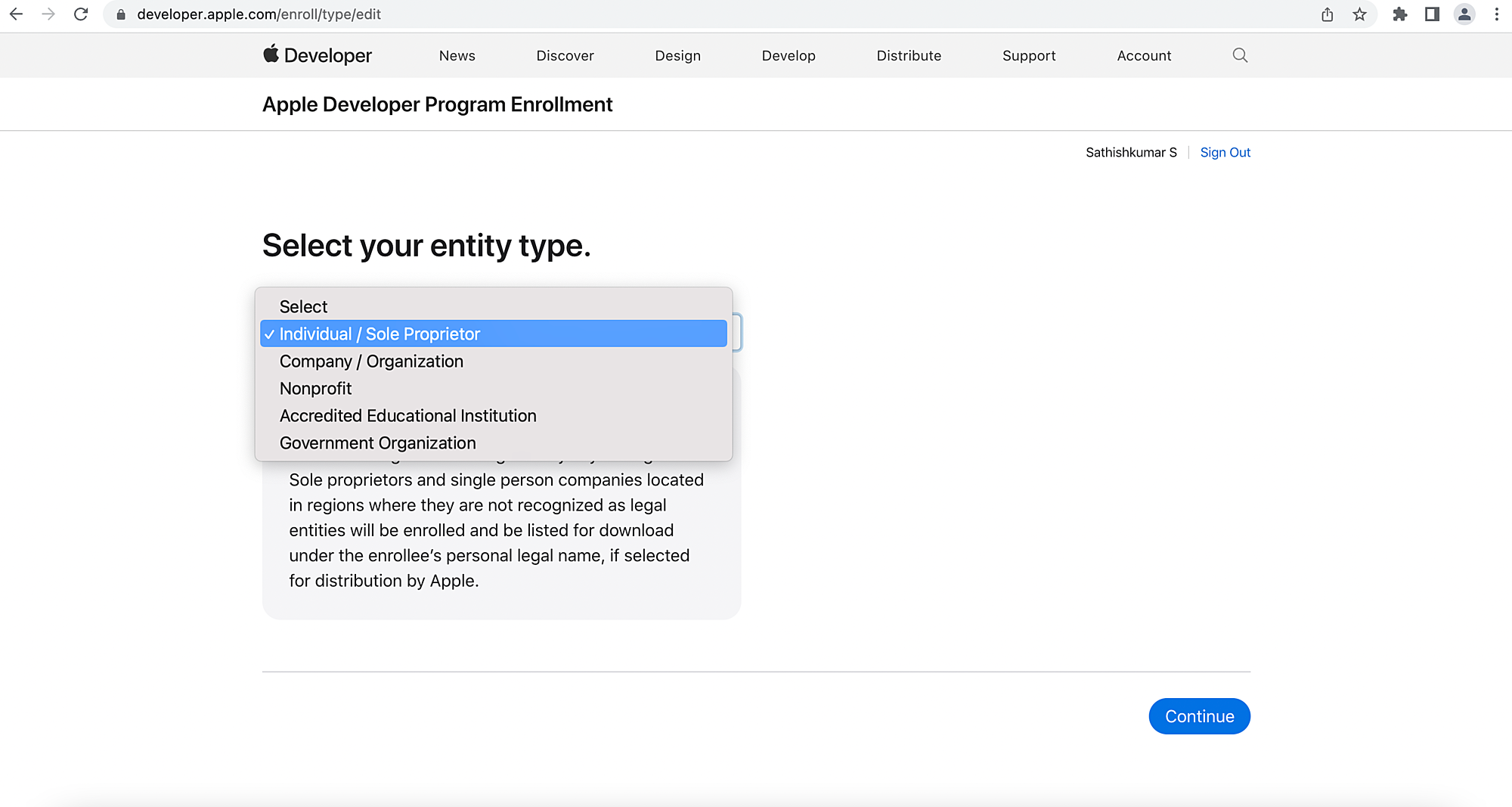Screen dimensions: 1512x807
Task: Go to the Account navigation item
Action: (1144, 56)
